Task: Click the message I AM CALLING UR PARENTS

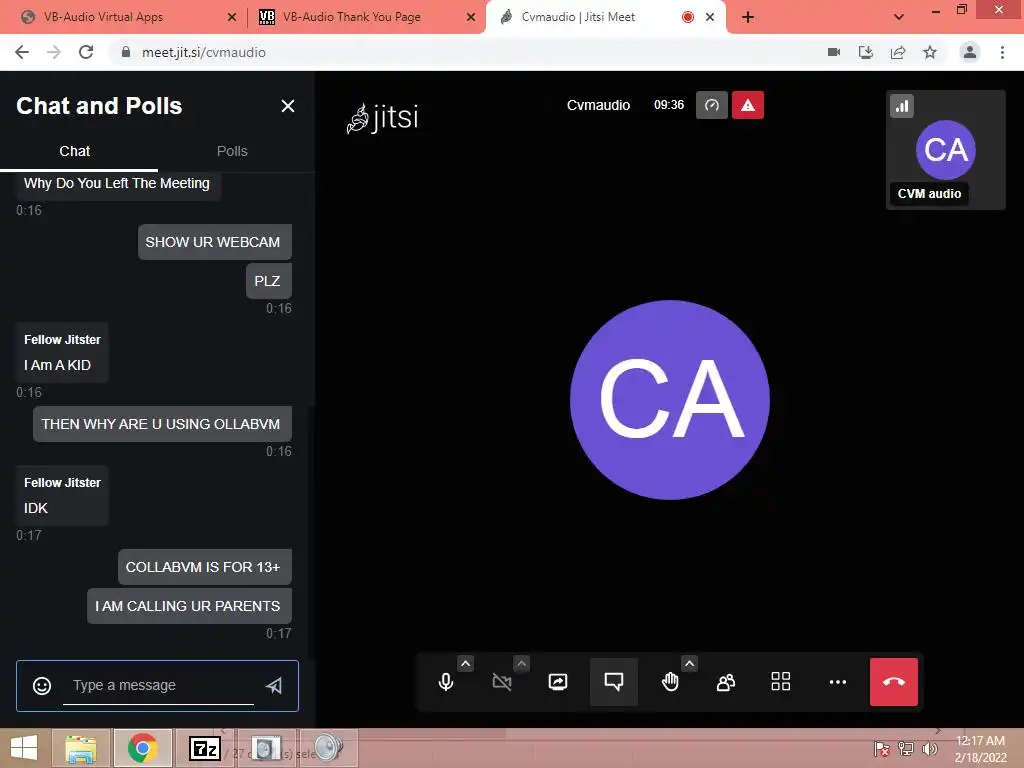Action: [x=189, y=606]
